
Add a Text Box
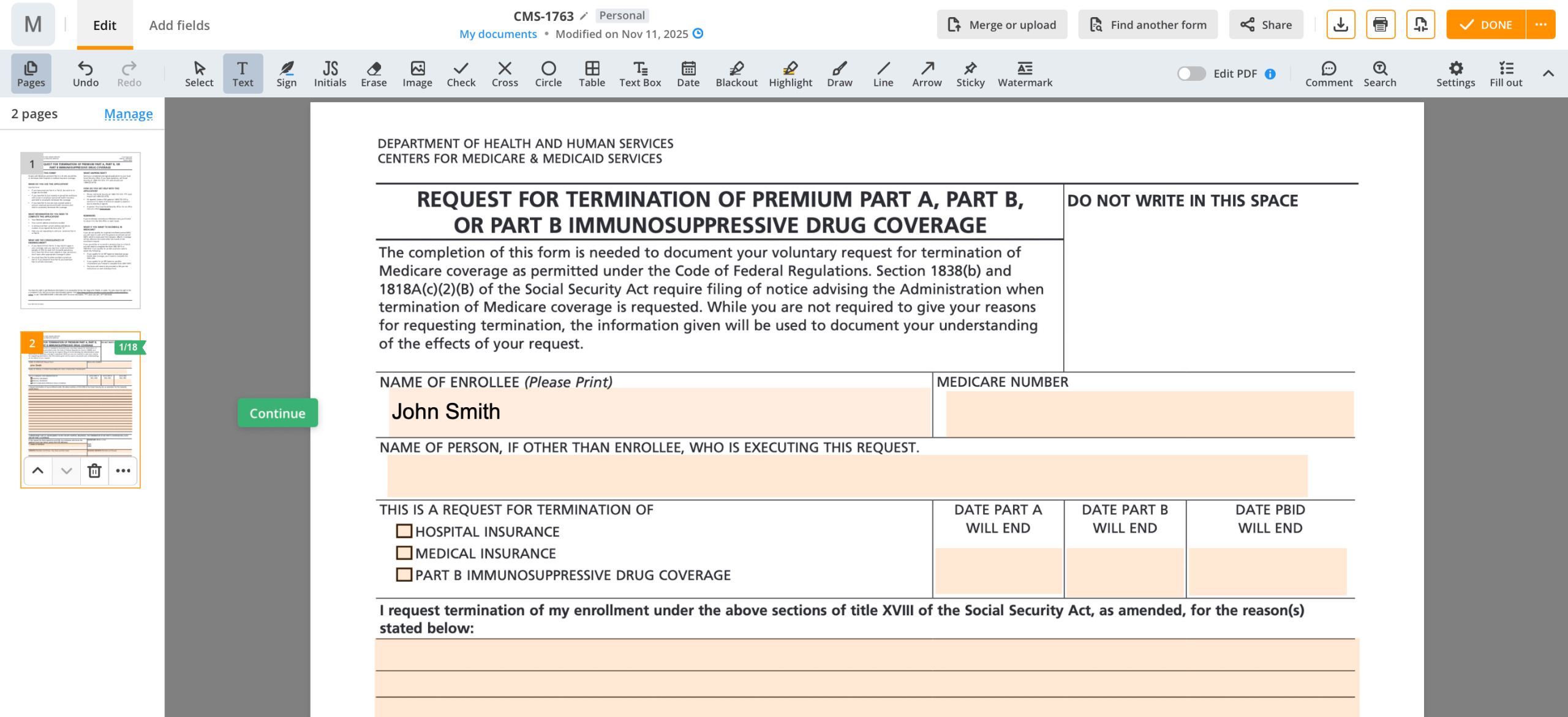pos(640,73)
